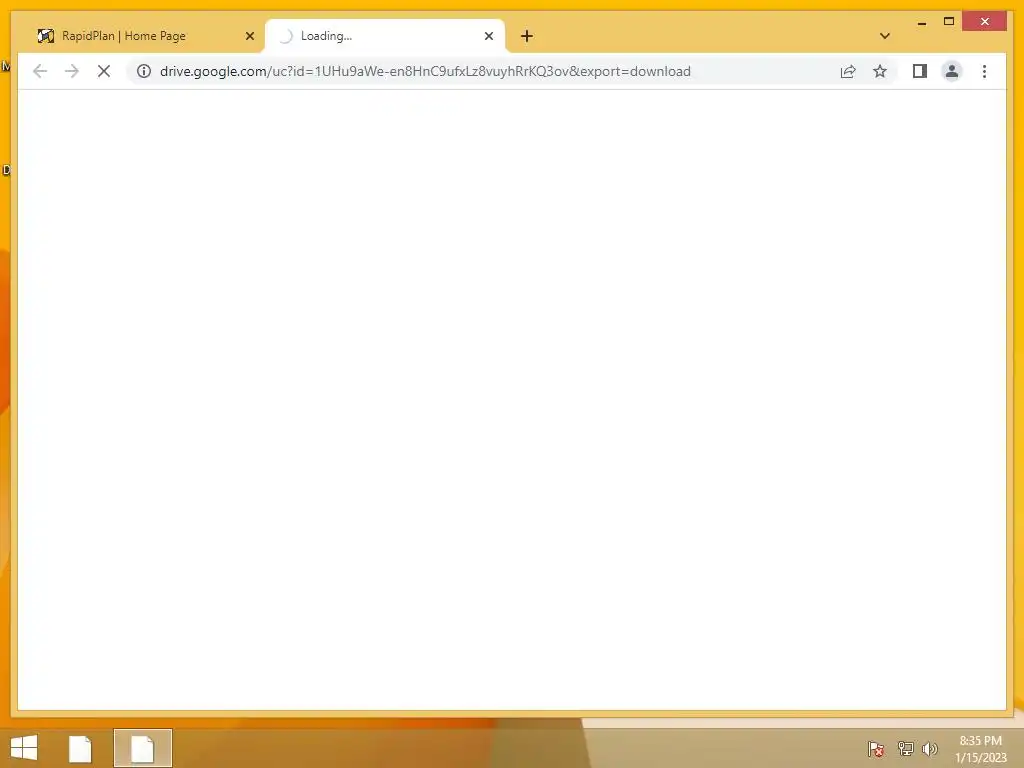Go forward to the next page

(72, 71)
